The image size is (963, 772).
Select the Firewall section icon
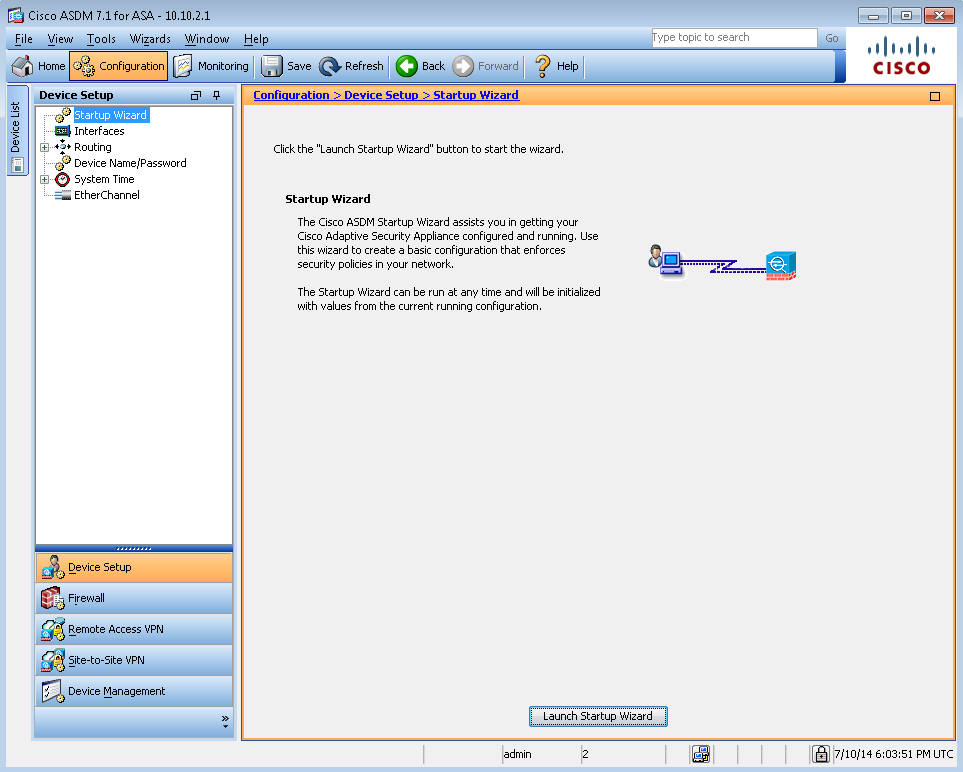click(x=52, y=598)
